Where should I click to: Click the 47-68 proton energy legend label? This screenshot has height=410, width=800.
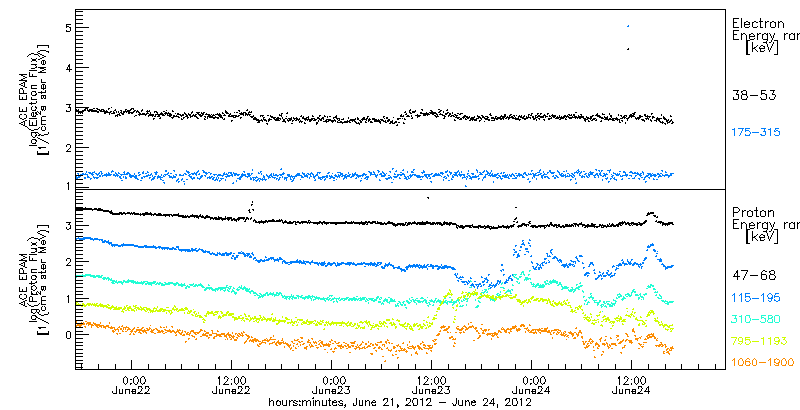(x=754, y=275)
